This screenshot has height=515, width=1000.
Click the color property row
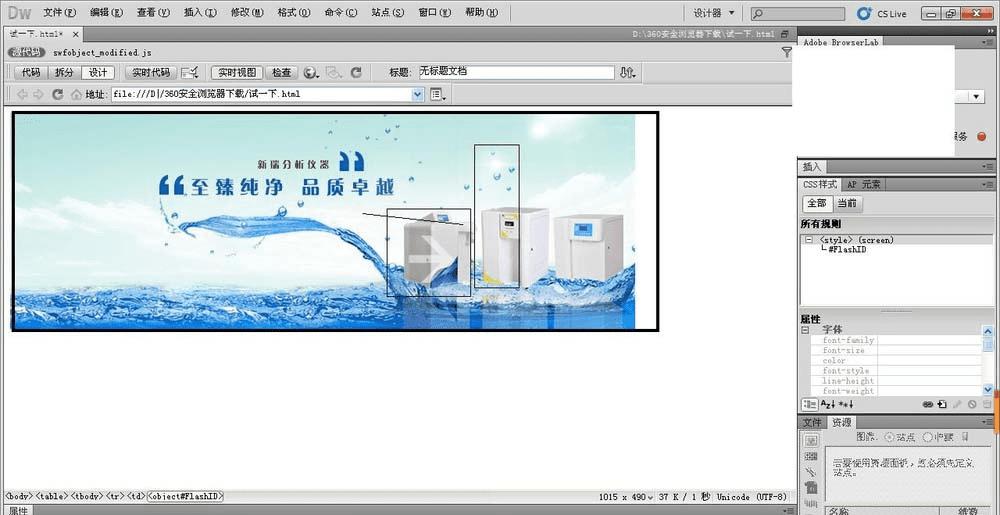click(897, 361)
